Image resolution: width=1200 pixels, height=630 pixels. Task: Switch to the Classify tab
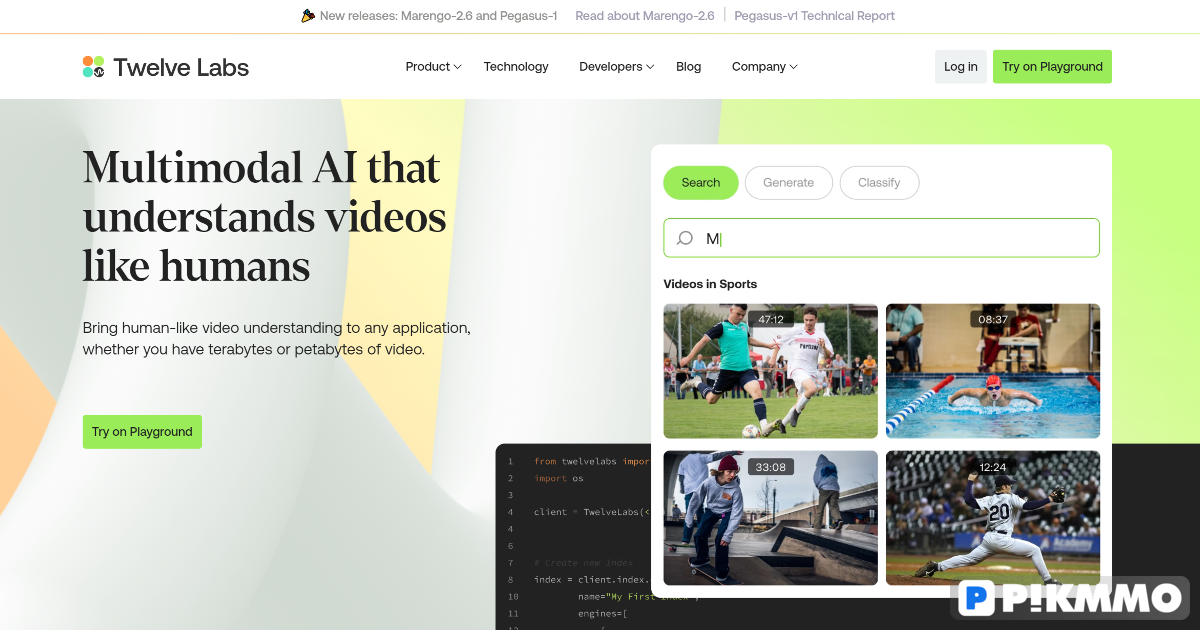879,183
